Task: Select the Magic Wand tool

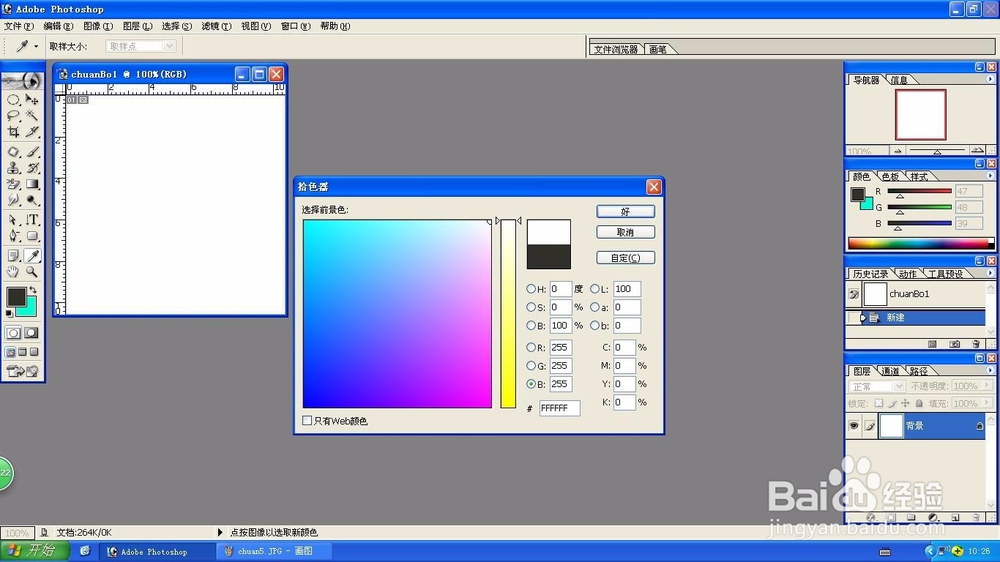Action: point(32,115)
